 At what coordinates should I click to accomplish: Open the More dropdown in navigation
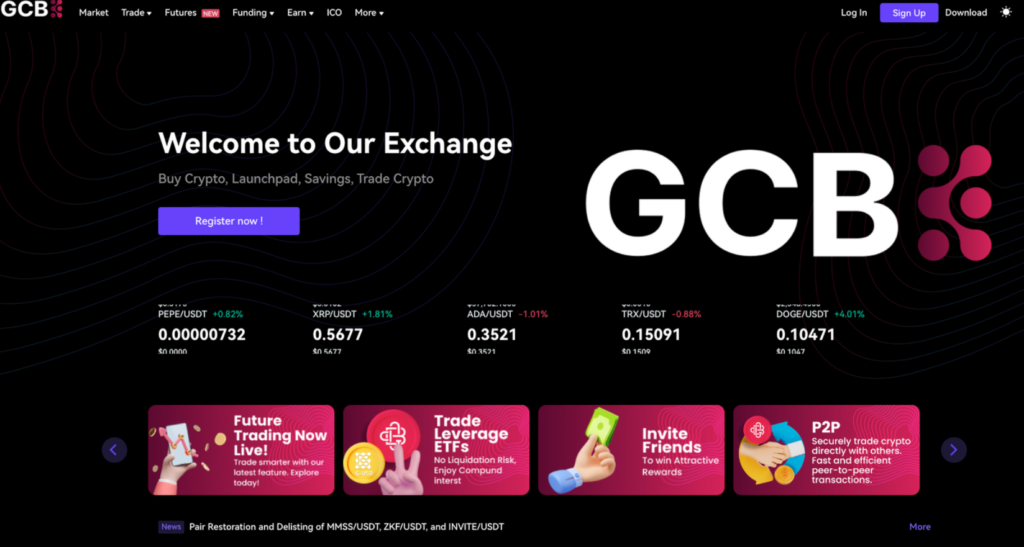click(368, 13)
